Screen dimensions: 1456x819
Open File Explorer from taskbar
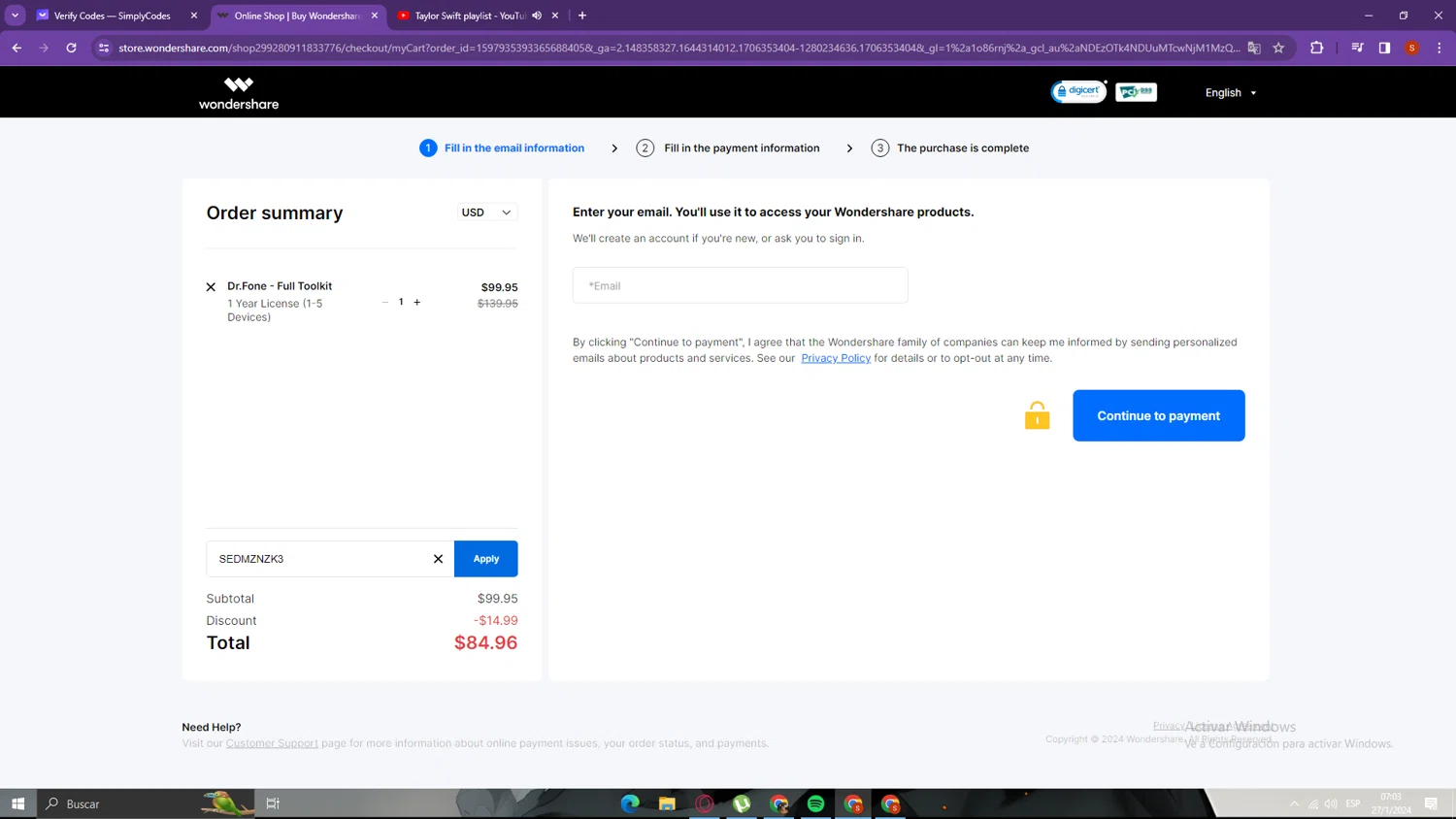(667, 803)
